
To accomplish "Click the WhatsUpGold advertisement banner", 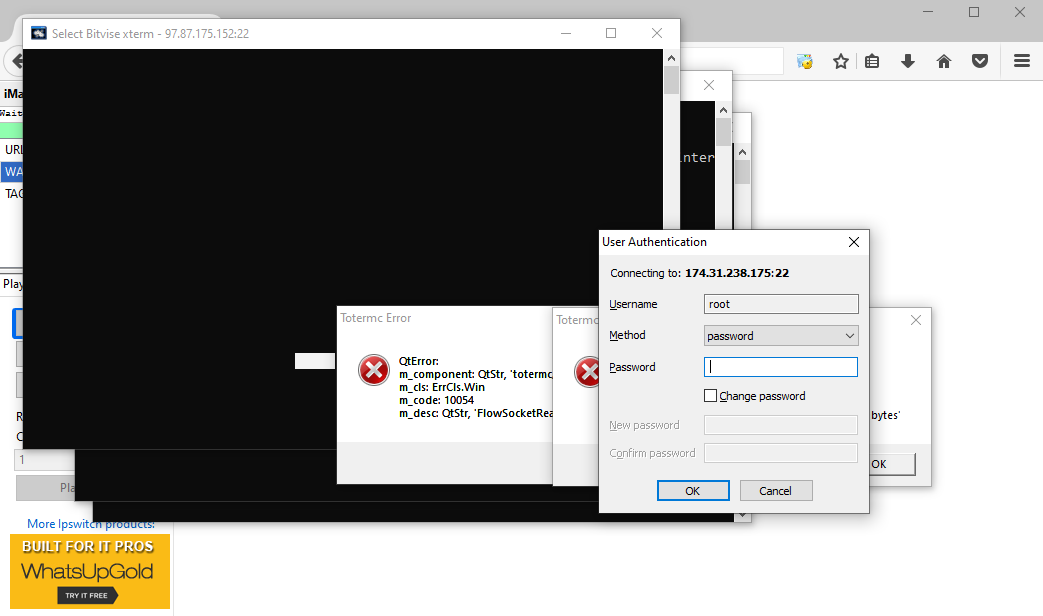I will tap(90, 571).
